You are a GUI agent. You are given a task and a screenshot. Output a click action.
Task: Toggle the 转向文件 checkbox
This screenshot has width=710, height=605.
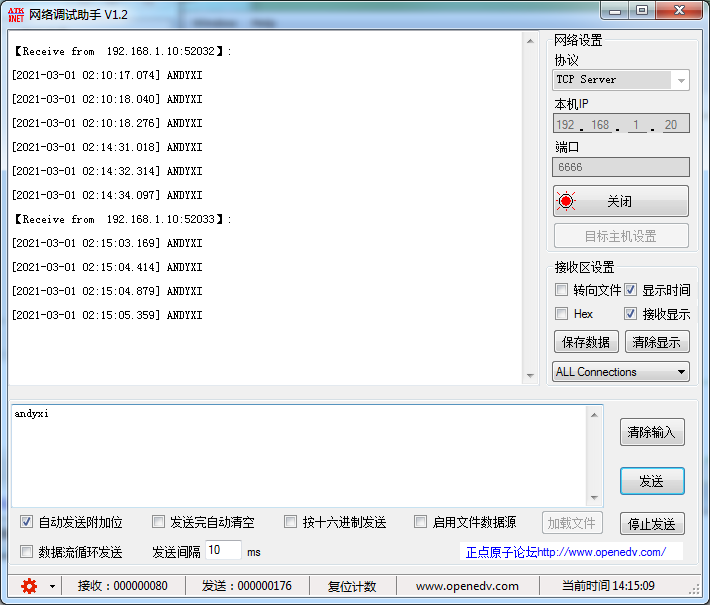pos(561,290)
